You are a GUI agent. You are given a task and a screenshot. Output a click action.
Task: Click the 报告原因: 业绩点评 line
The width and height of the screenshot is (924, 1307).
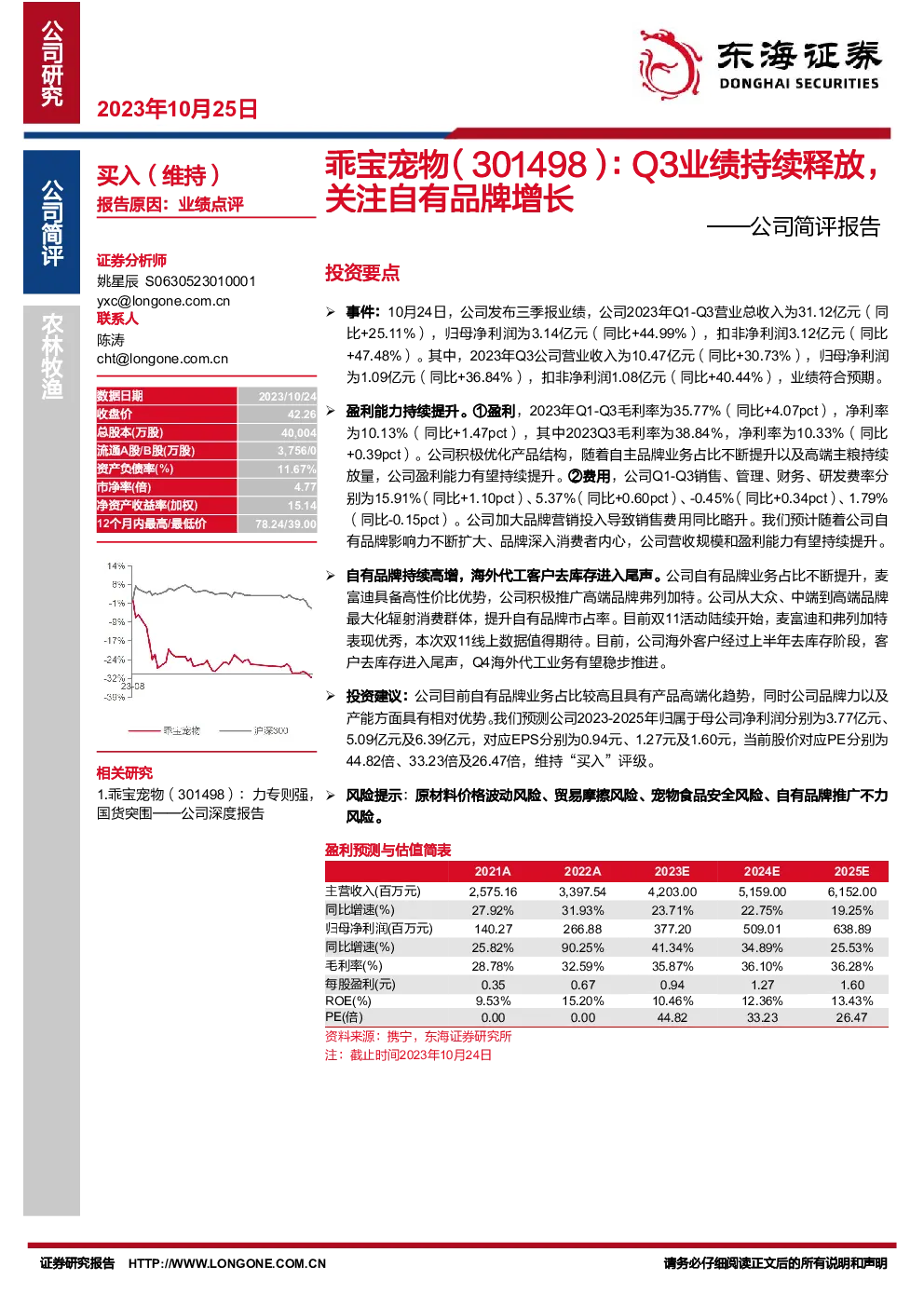[x=170, y=205]
